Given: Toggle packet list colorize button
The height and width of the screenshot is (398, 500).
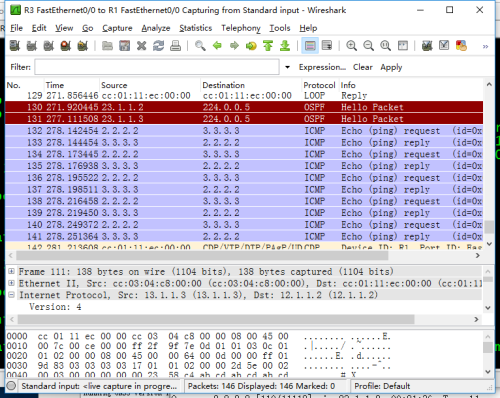Looking at the screenshot, I should tap(310, 46).
